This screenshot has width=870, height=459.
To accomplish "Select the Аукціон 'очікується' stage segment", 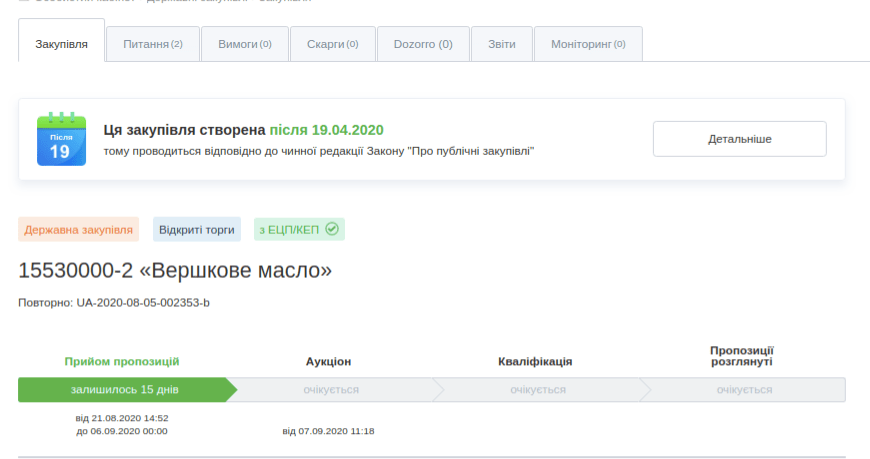I will coord(331,389).
